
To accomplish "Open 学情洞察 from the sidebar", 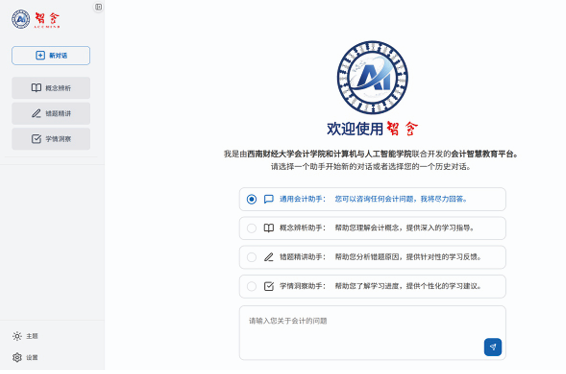I will (x=51, y=139).
